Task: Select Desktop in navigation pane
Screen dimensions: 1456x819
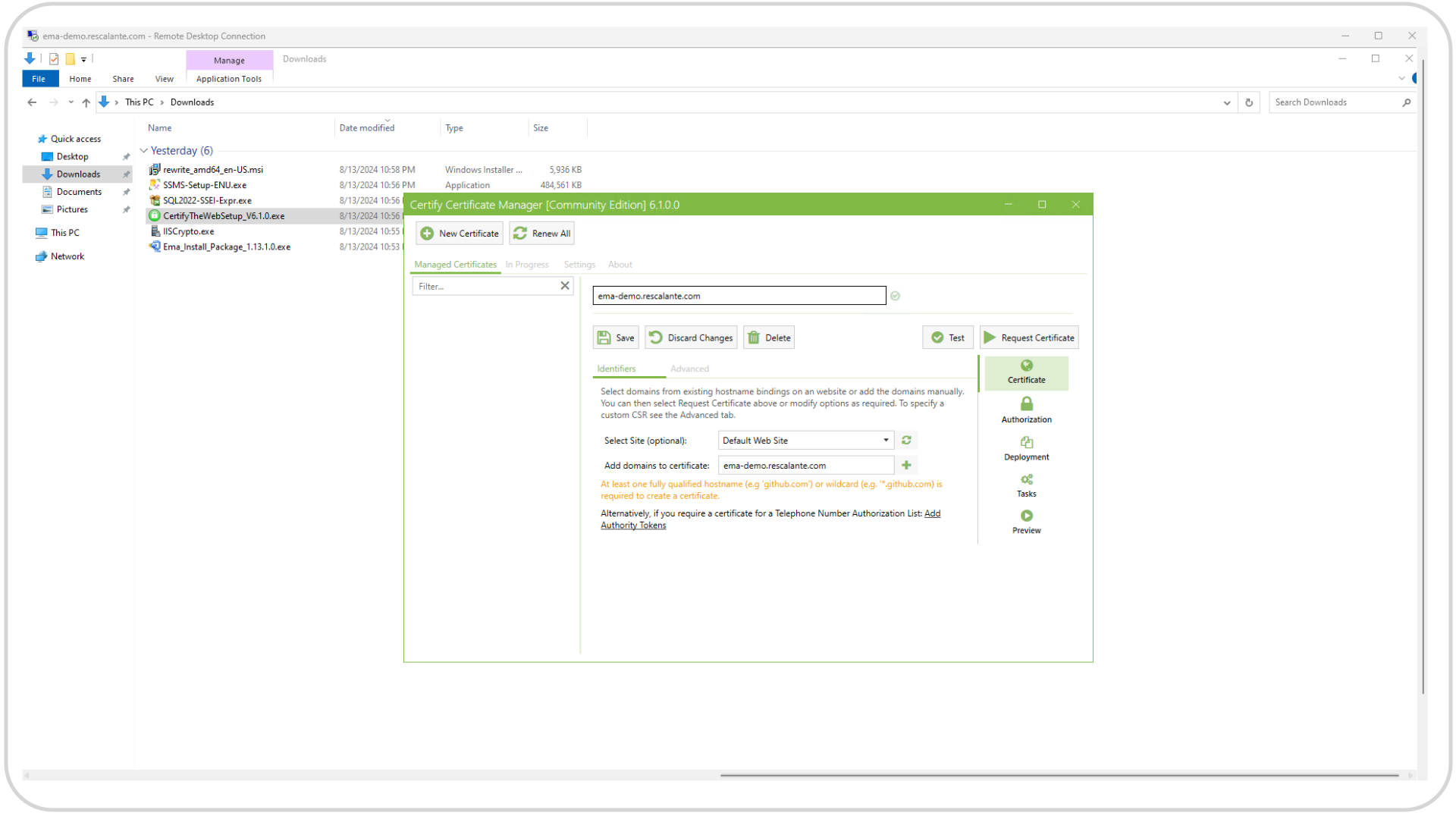Action: pyautogui.click(x=72, y=156)
